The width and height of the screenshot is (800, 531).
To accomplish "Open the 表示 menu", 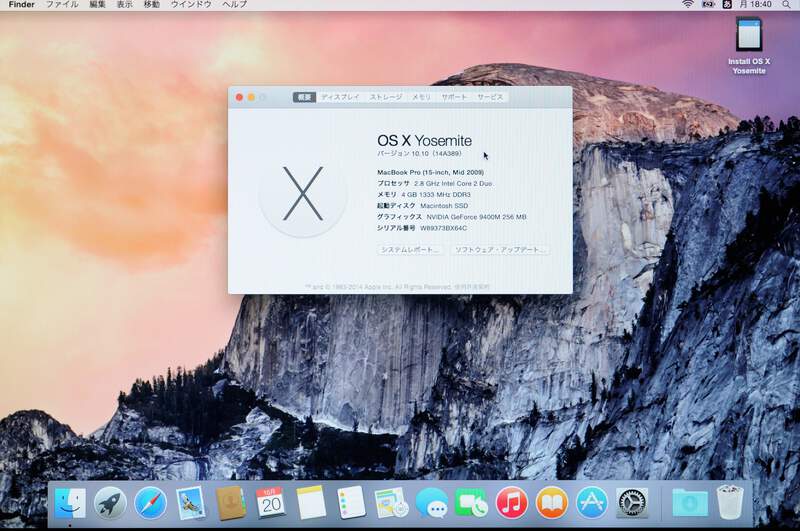I will click(124, 4).
